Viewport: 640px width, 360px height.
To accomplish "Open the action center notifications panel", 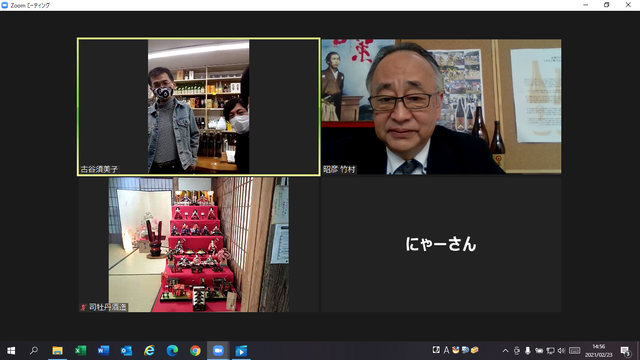I will pyautogui.click(x=625, y=351).
